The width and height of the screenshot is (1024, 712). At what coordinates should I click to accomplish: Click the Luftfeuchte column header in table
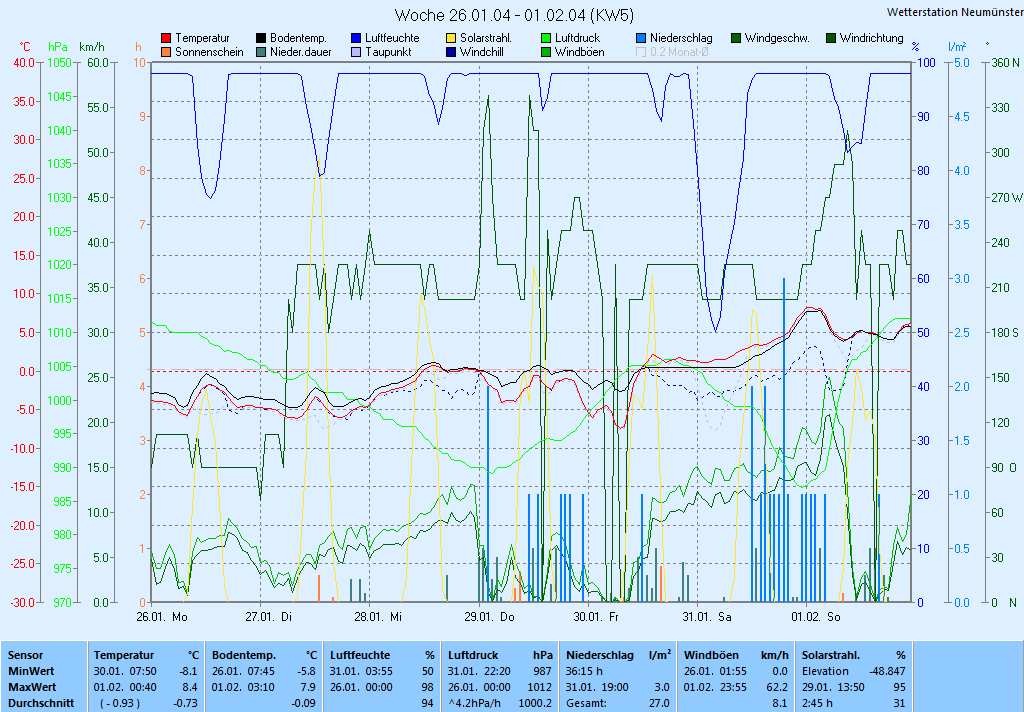360,655
